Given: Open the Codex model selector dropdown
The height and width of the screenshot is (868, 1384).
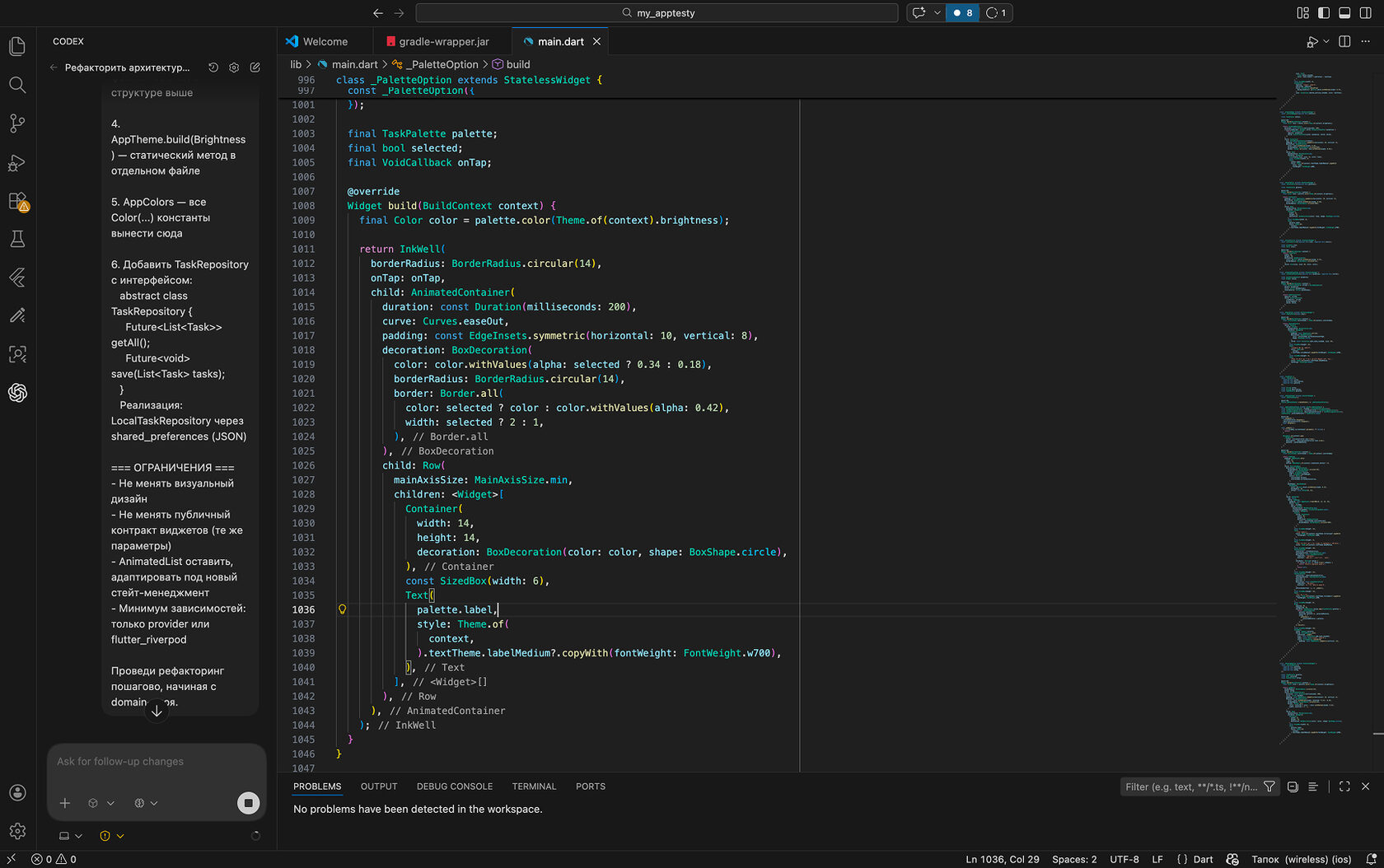Looking at the screenshot, I should click(x=101, y=803).
